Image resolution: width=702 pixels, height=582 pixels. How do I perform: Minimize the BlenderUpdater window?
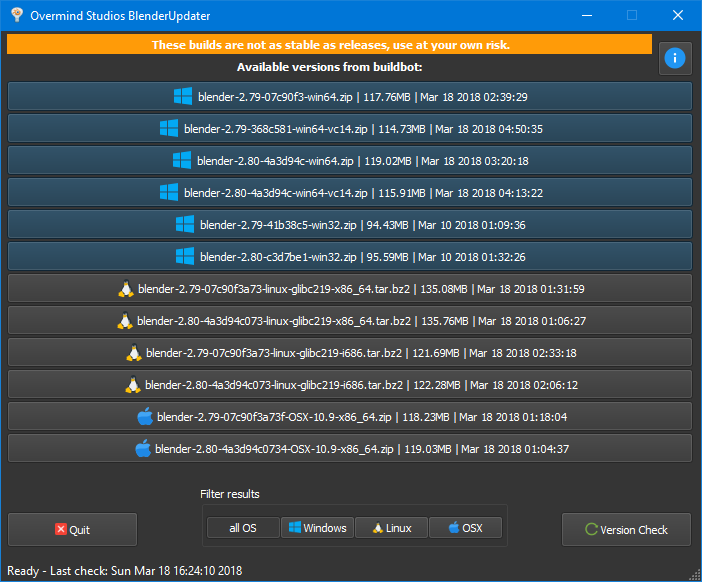[x=587, y=15]
